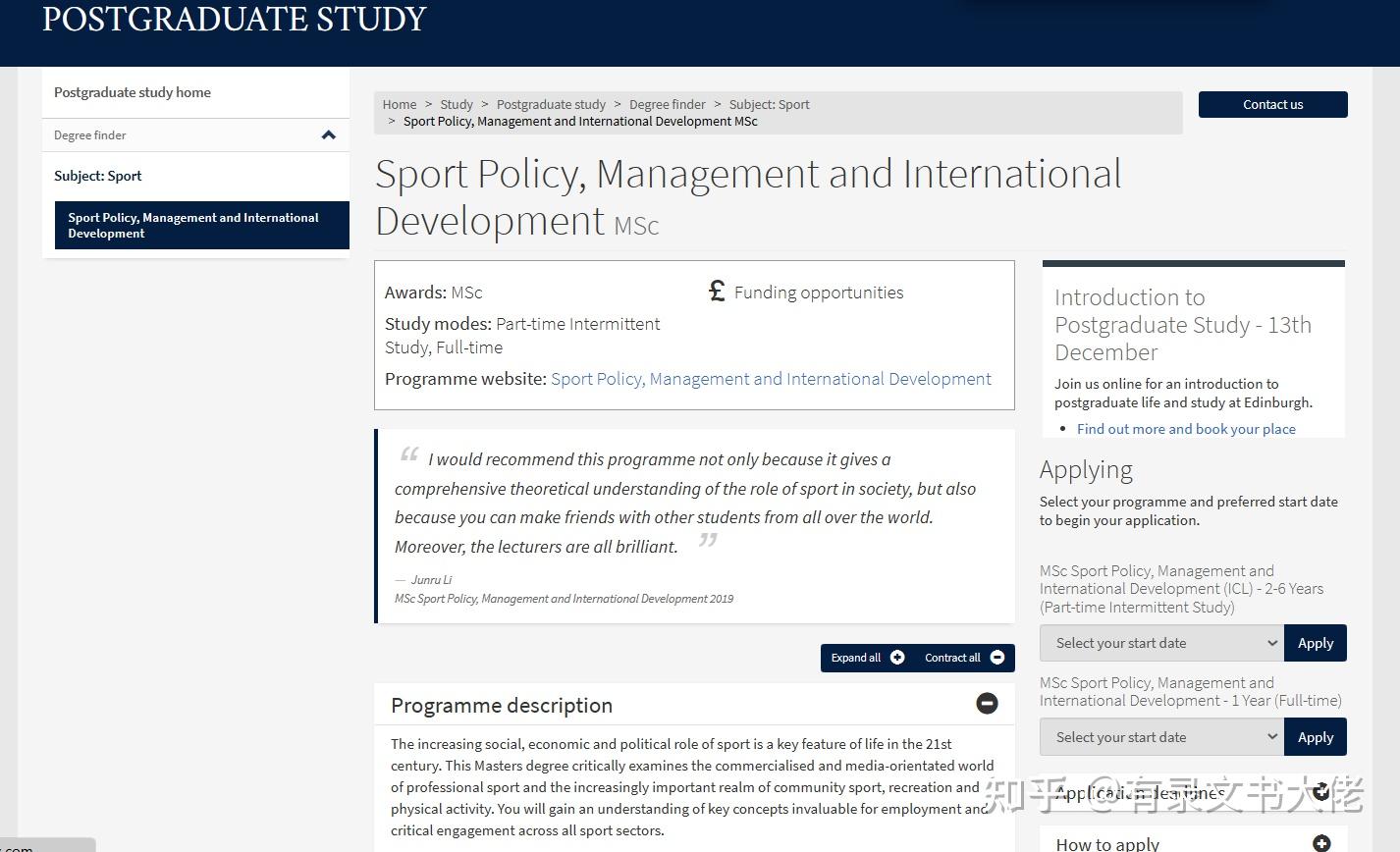This screenshot has width=1400, height=852.
Task: Click the minus icon on Contract all
Action: point(997,658)
